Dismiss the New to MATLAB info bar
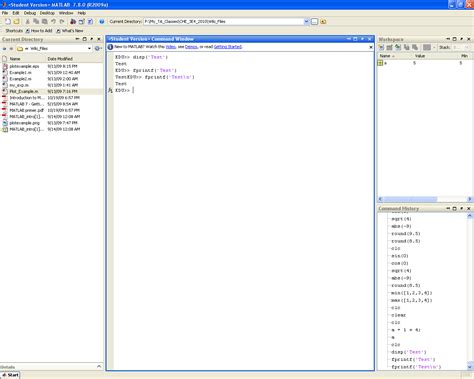 click(x=371, y=47)
